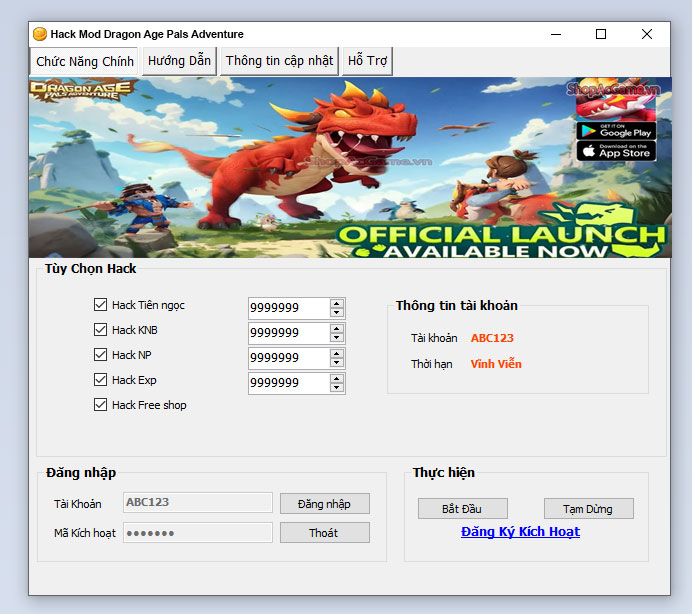Close the Hack Mod window
The width and height of the screenshot is (693, 616).
point(647,34)
